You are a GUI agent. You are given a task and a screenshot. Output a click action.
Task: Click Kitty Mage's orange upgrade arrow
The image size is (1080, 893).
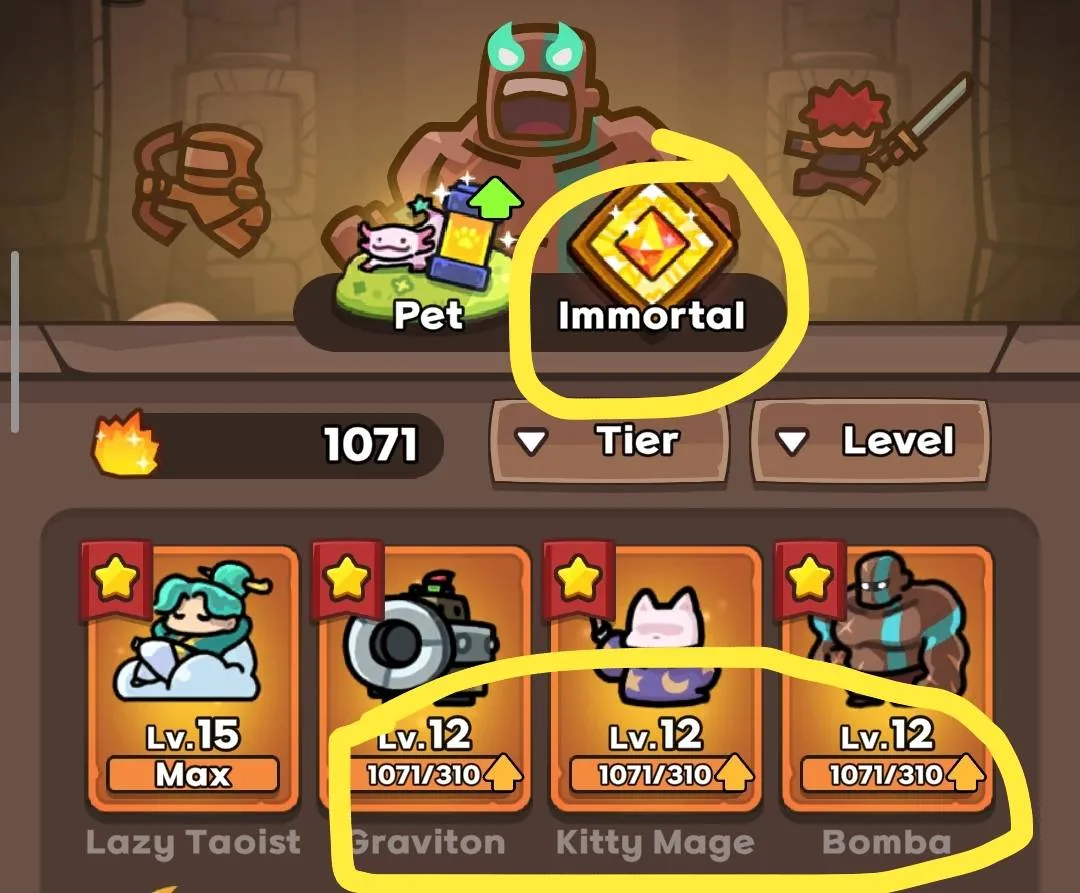735,773
